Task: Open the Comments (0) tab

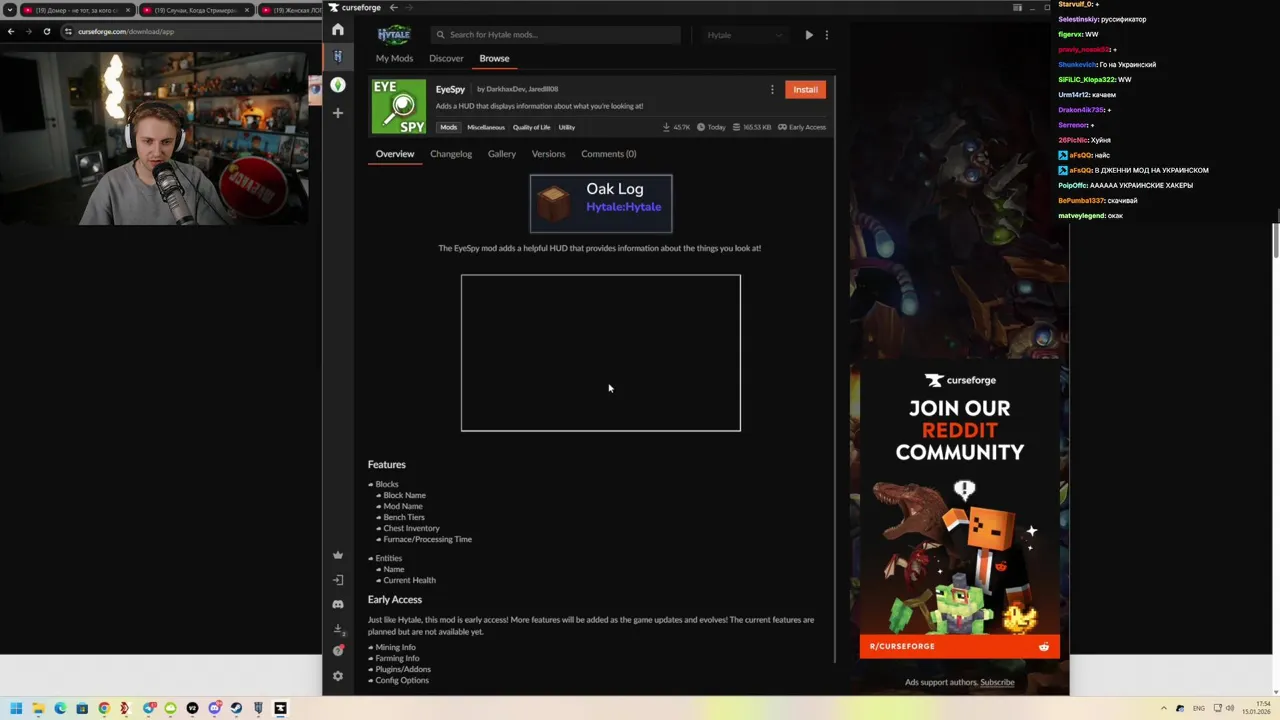Action: (608, 154)
